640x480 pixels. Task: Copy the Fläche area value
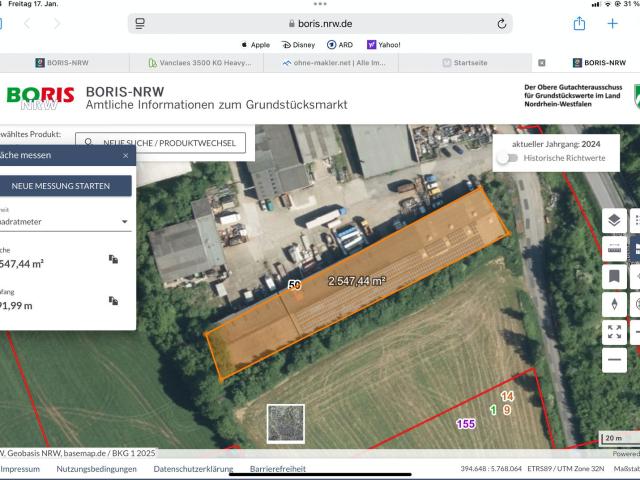114,259
